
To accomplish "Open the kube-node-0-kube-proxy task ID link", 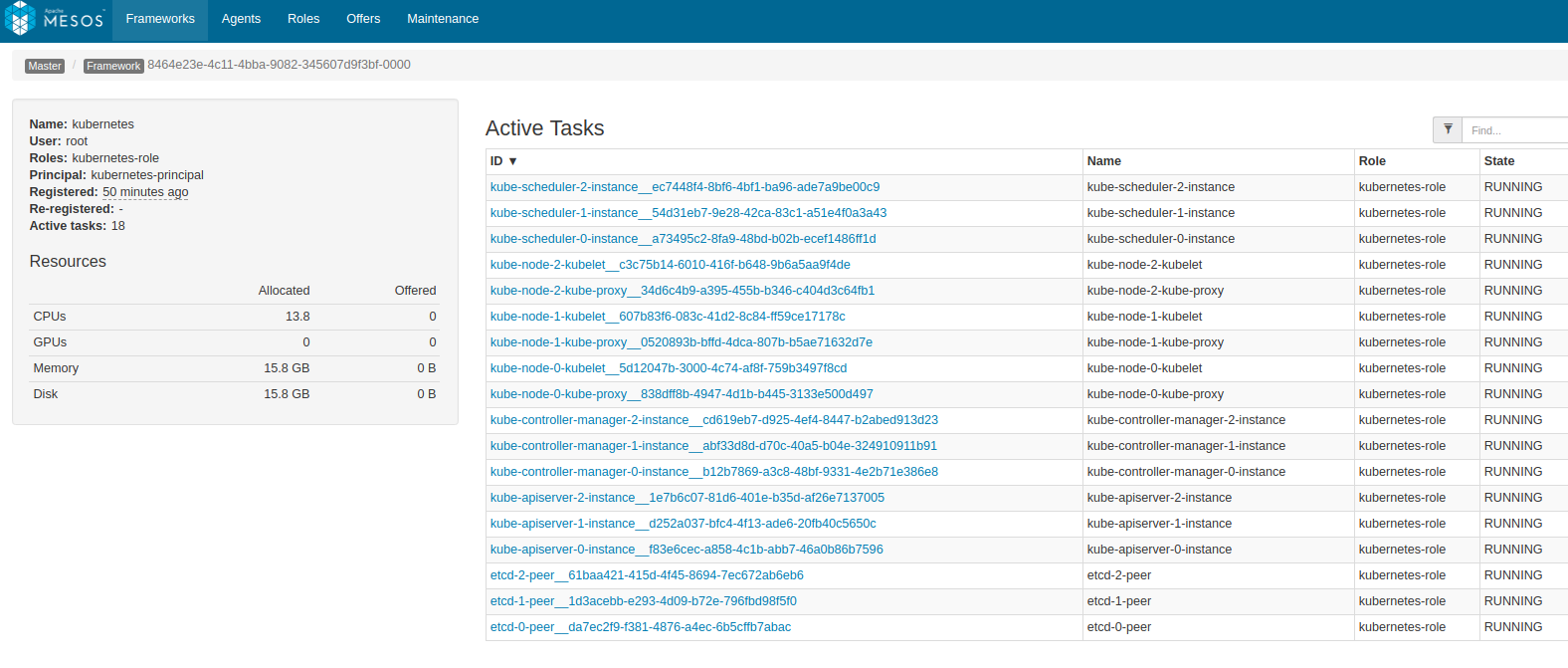I will (682, 394).
